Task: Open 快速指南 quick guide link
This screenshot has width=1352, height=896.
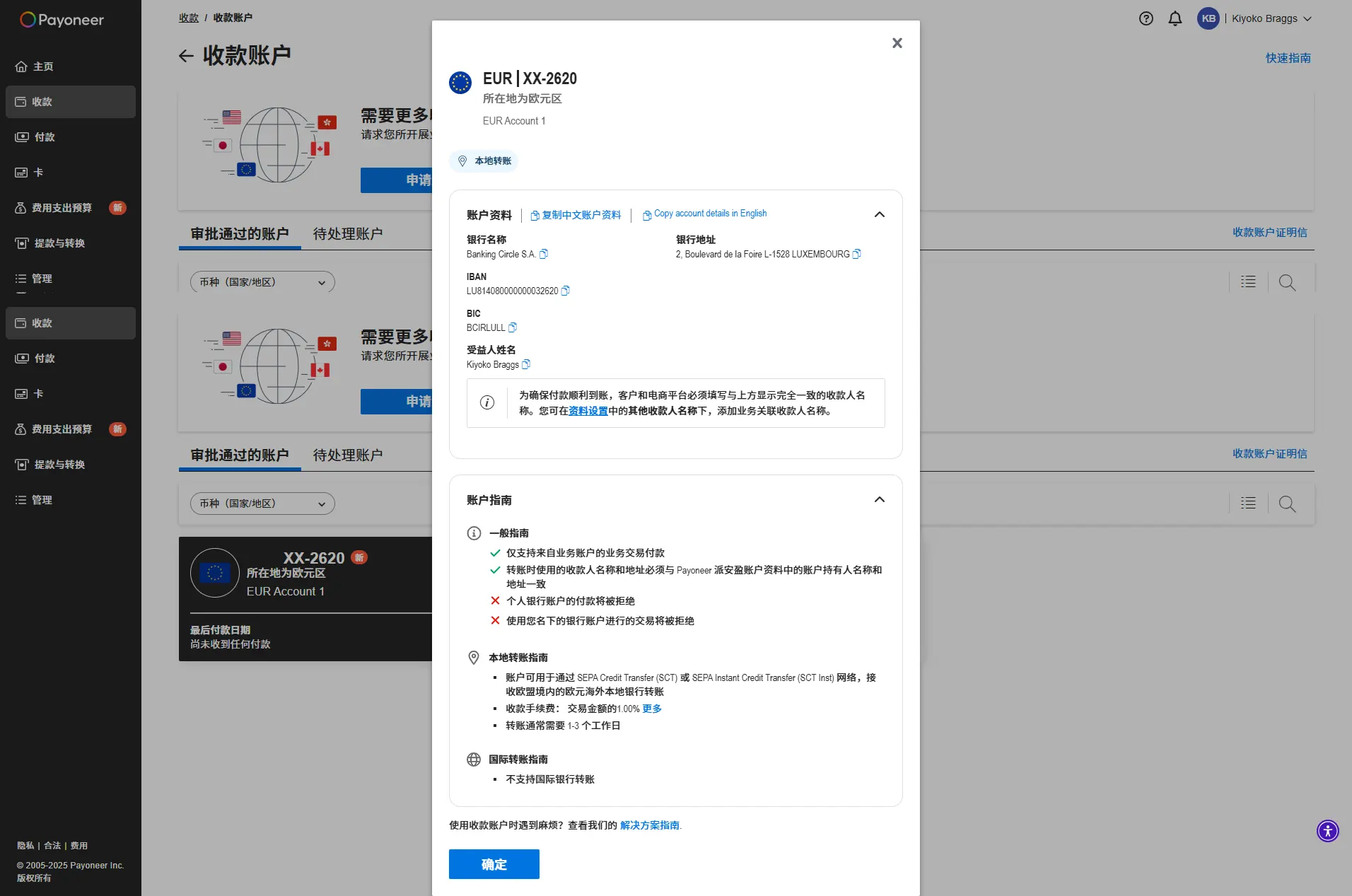Action: 1288,58
